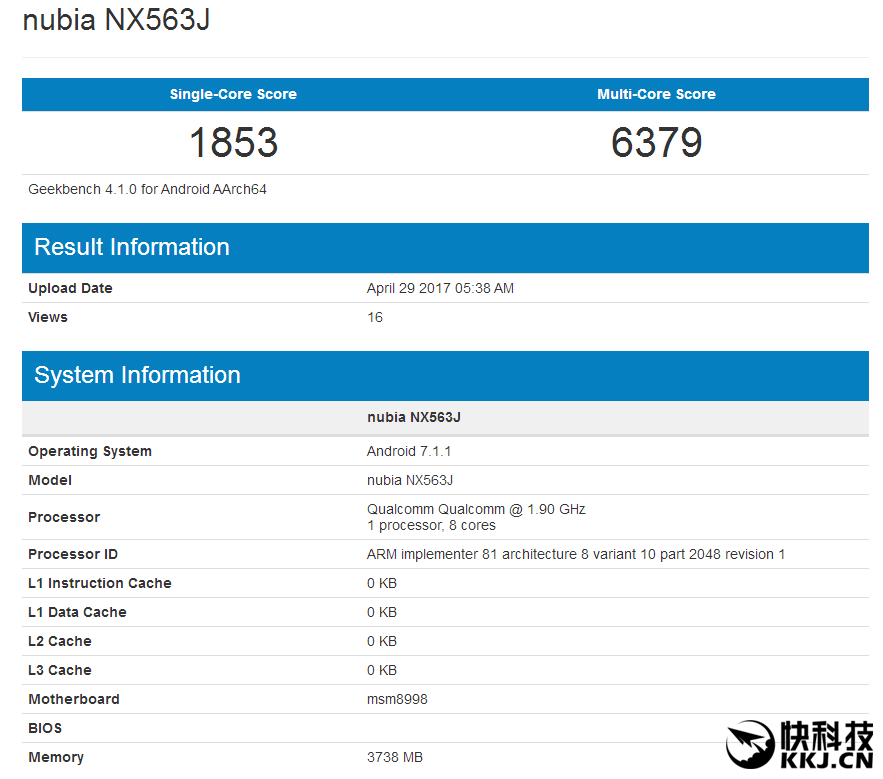The image size is (883, 779).
Task: Click the 3738 MB memory value
Action: pos(395,757)
